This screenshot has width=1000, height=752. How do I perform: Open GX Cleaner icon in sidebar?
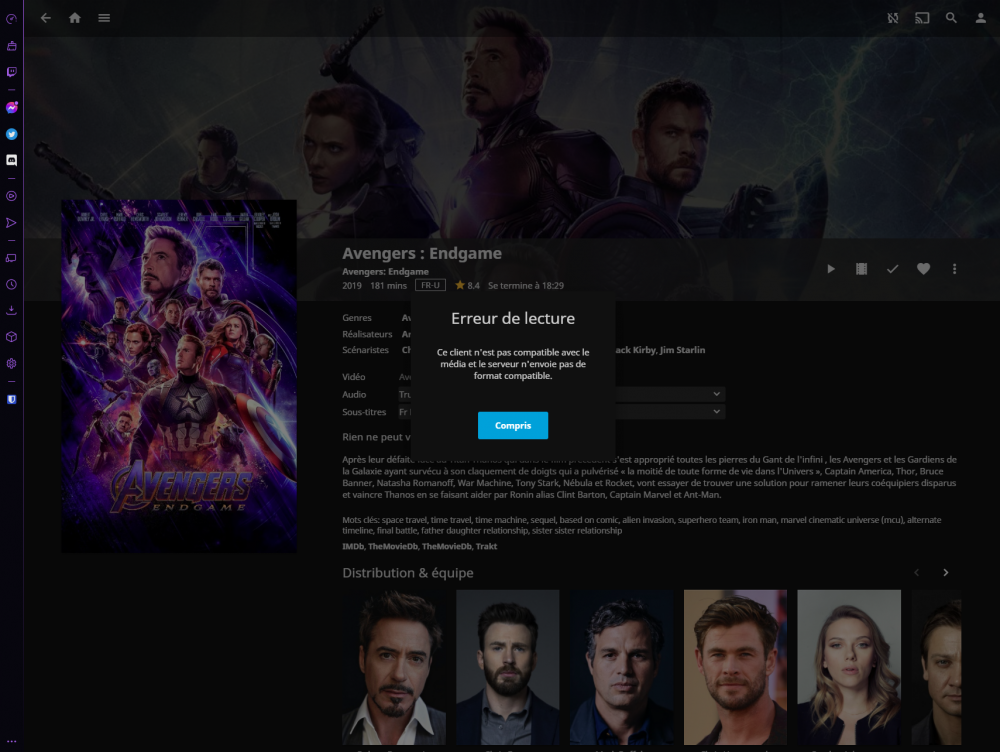[11, 46]
